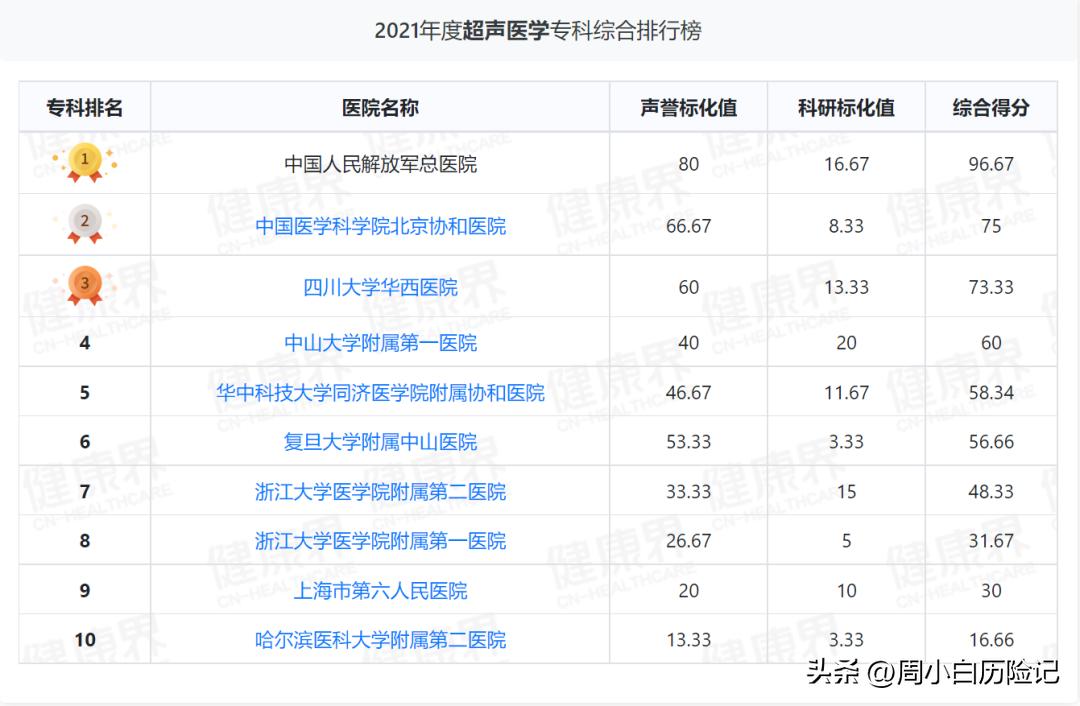The height and width of the screenshot is (706, 1080).
Task: Click the 科研标化值 column header
Action: pyautogui.click(x=846, y=108)
